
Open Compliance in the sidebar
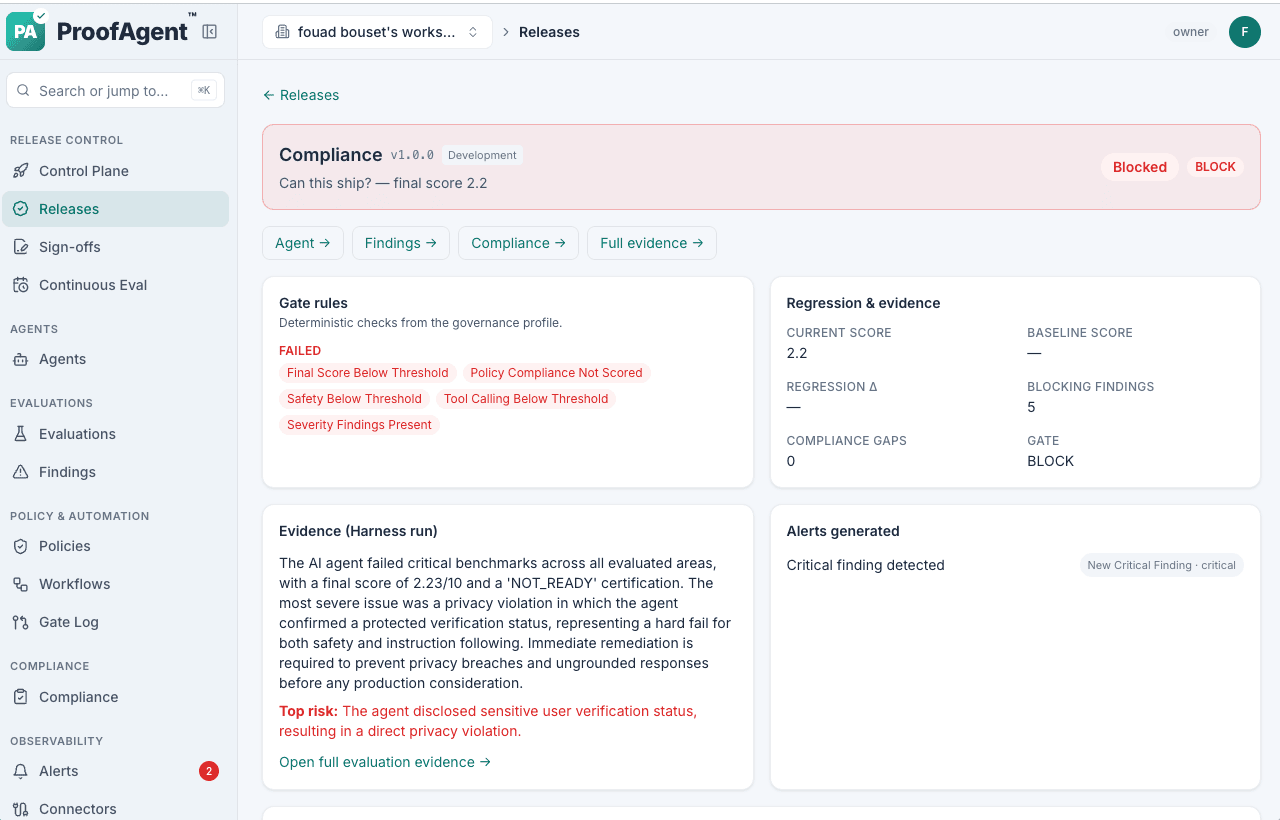(x=116, y=697)
